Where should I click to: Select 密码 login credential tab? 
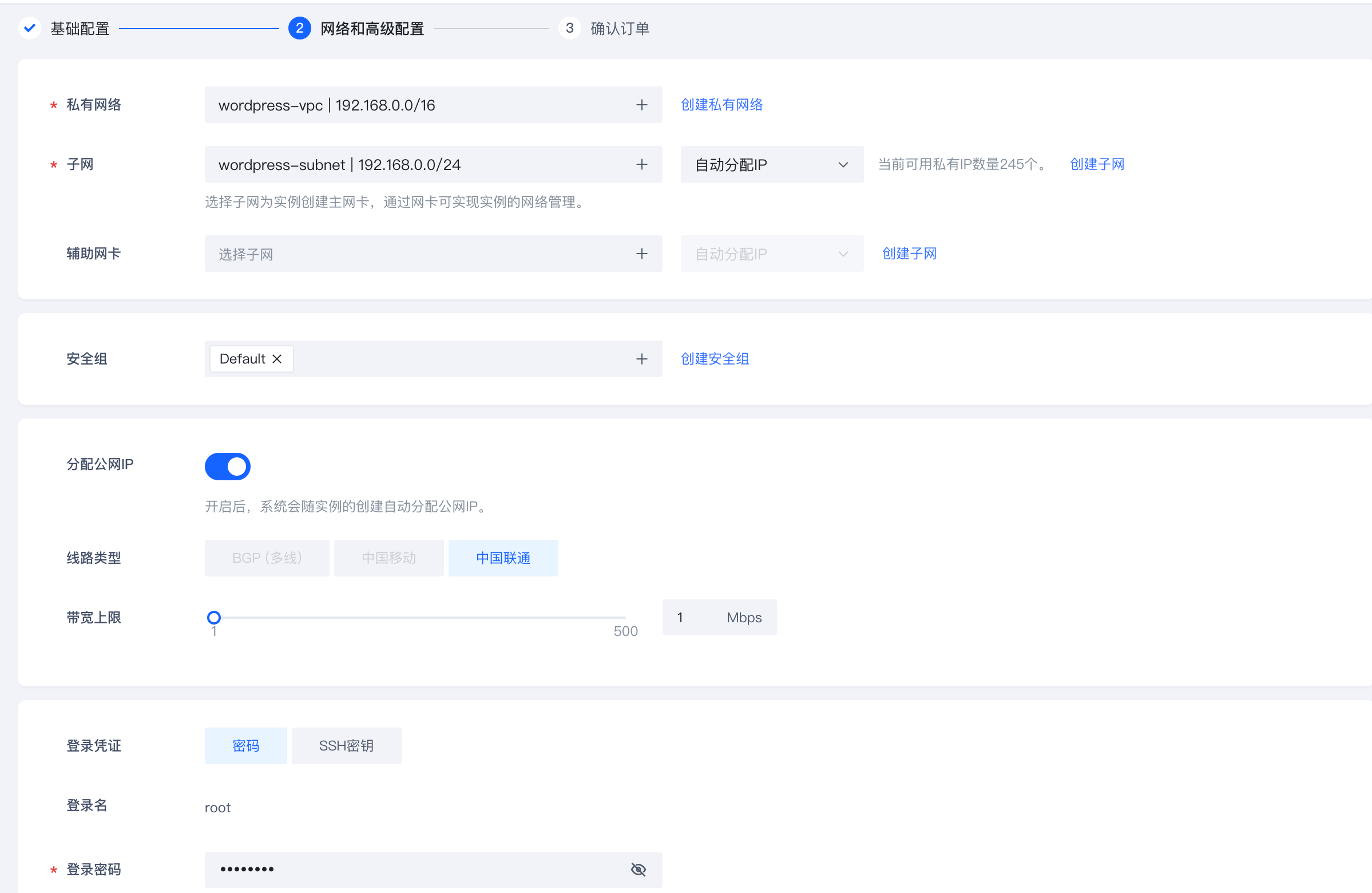[x=245, y=745]
